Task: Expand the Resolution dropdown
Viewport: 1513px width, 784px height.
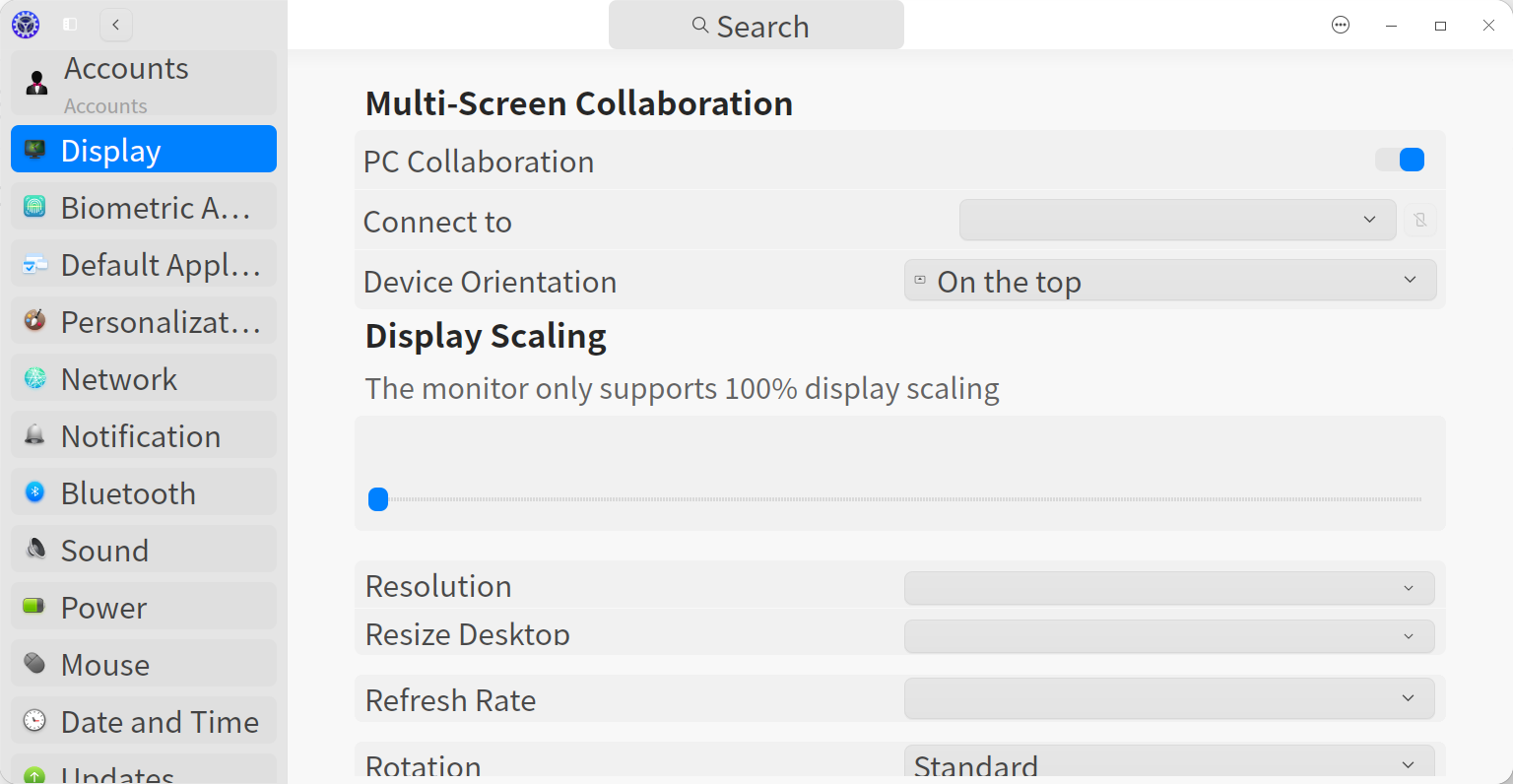Action: click(x=1168, y=587)
